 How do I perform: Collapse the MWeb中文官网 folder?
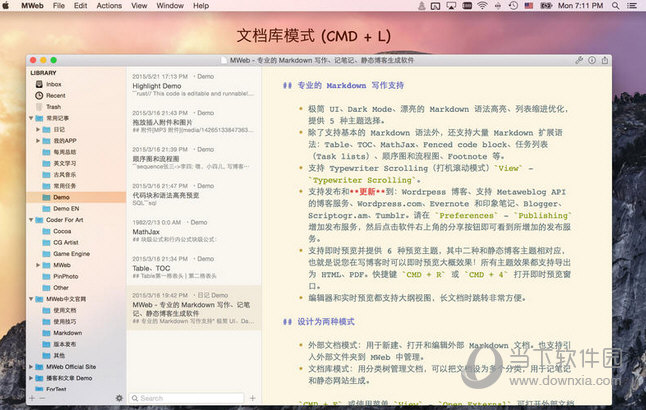pos(31,299)
